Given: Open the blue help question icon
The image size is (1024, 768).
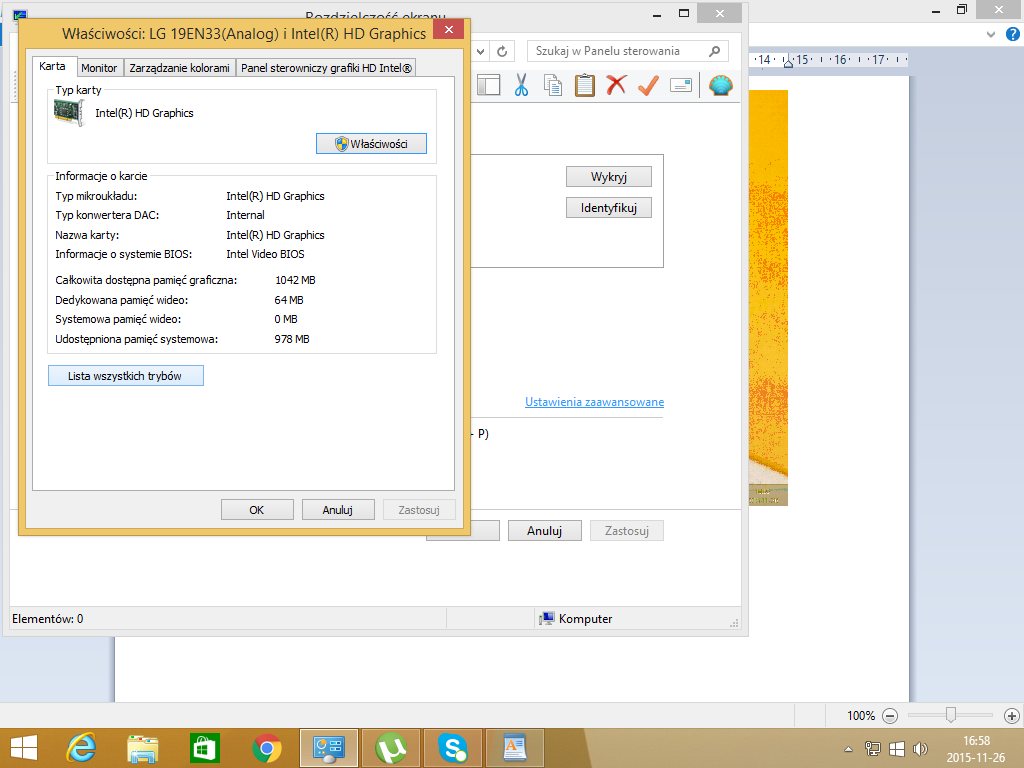Looking at the screenshot, I should click(1012, 34).
